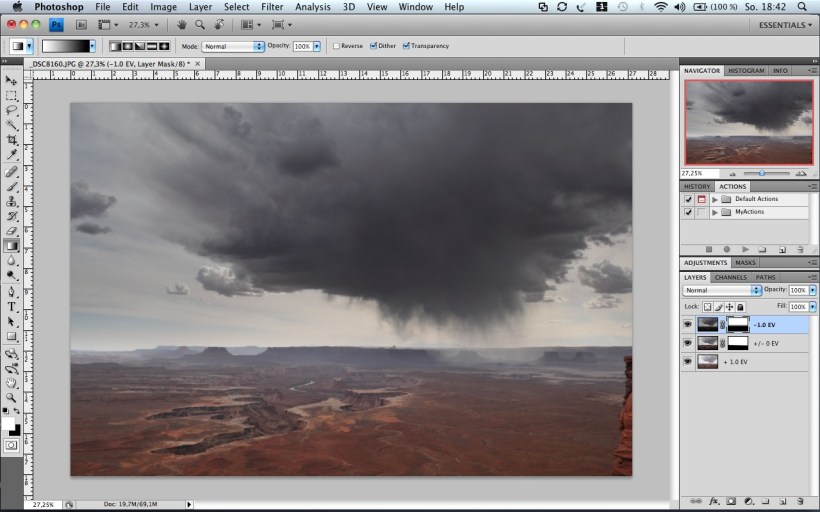Open the ESSENTIALS workspace switcher
This screenshot has width=820, height=512.
(785, 25)
